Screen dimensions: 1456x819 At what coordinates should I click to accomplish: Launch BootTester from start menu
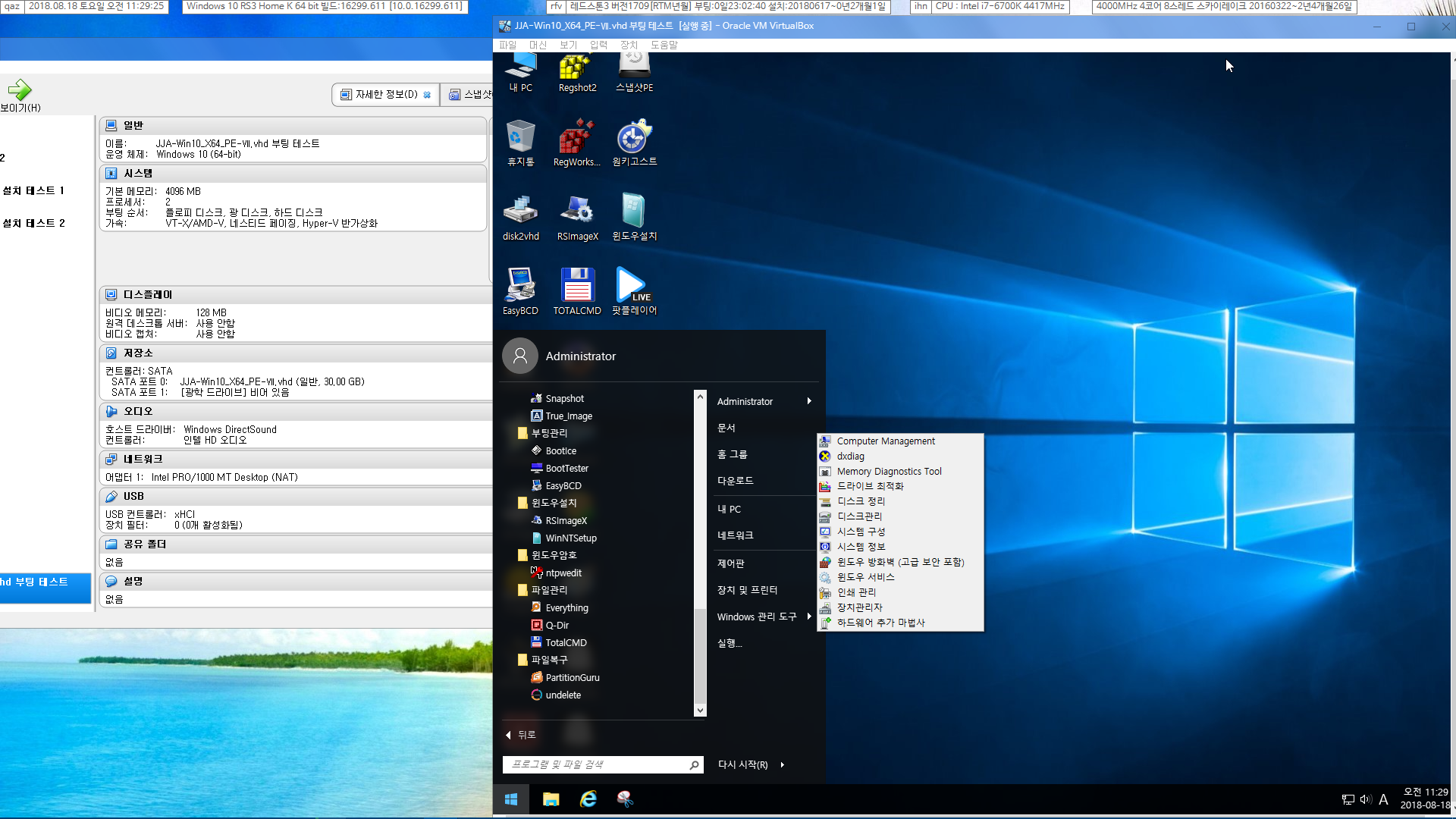pyautogui.click(x=560, y=468)
